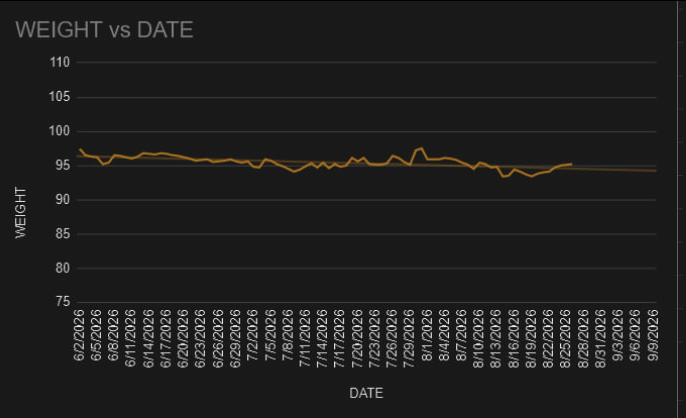Click the 80 y-axis tick label
Image resolution: width=686 pixels, height=418 pixels.
coord(63,268)
